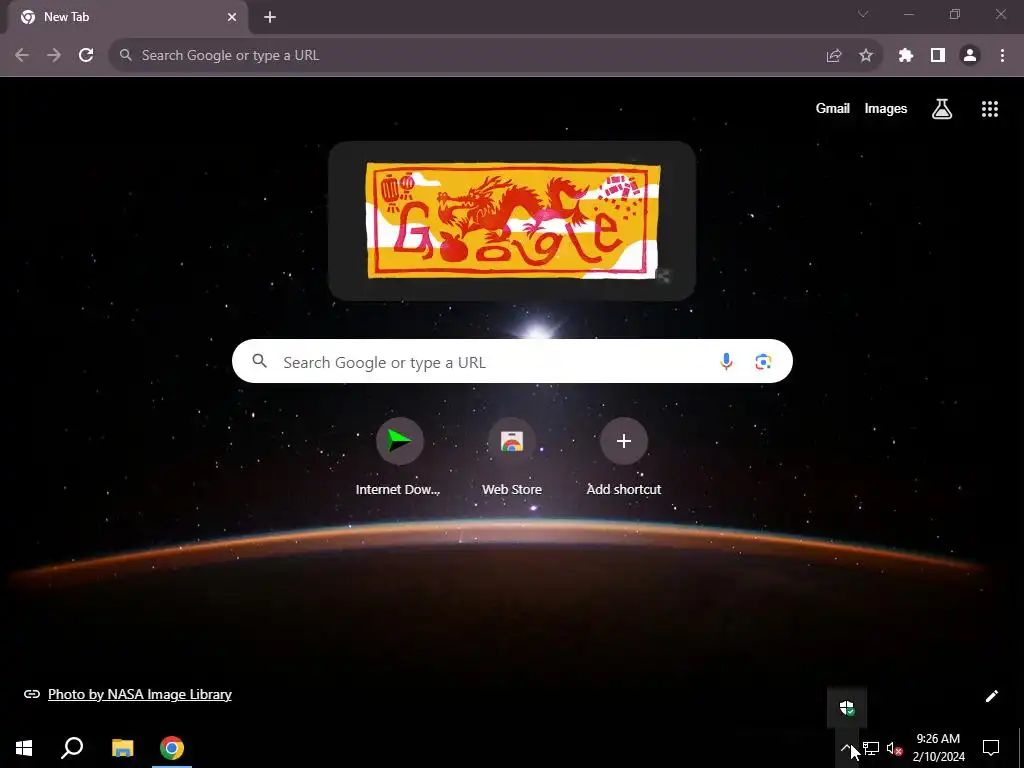Open the Extensions puzzle icon
The image size is (1024, 768).
coord(906,56)
